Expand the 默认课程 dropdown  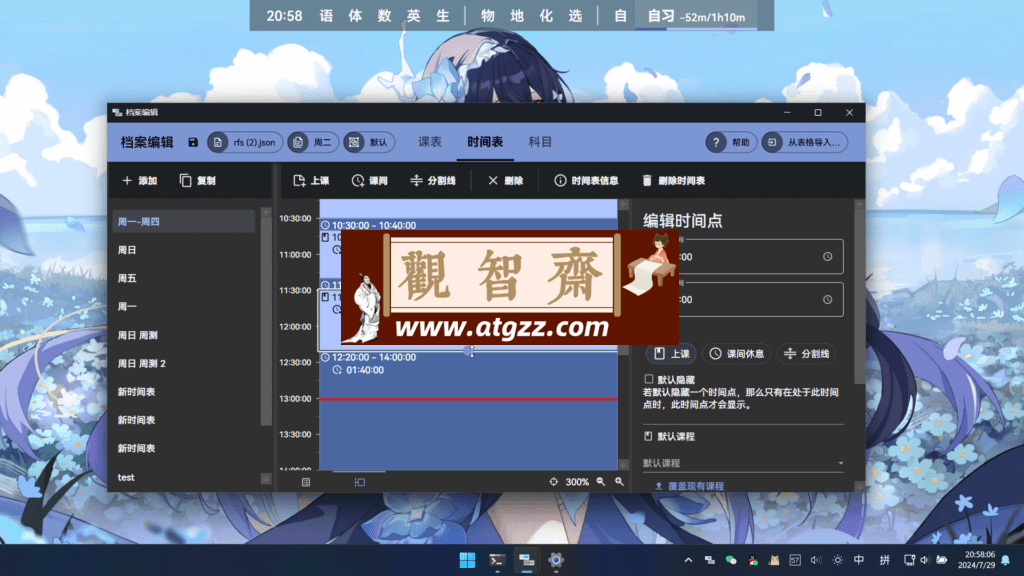tap(743, 463)
